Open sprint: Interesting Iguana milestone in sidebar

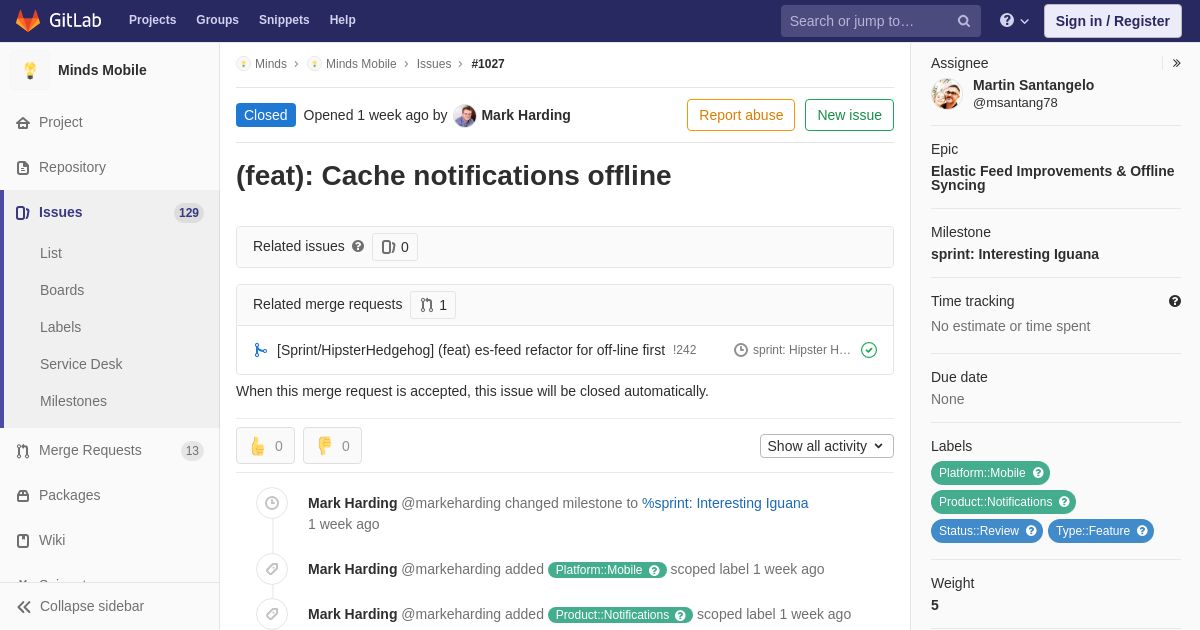[x=1015, y=254]
